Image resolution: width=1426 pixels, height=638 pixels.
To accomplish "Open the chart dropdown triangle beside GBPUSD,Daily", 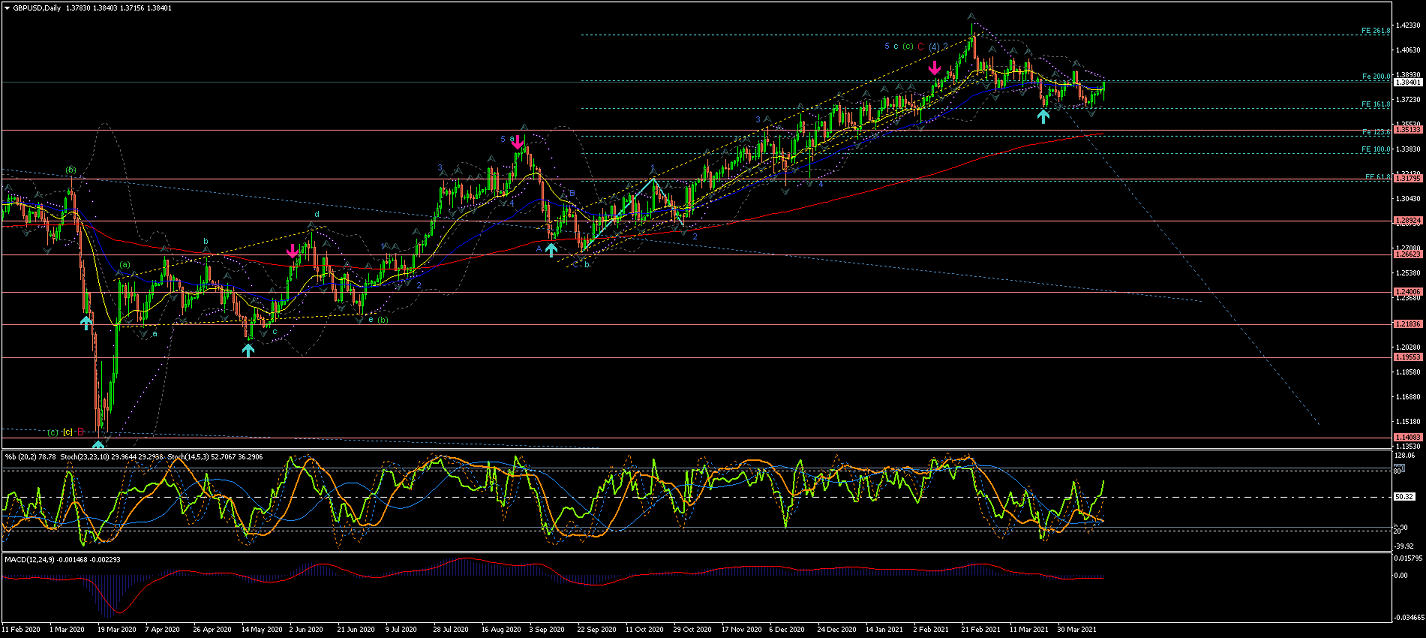I will (7, 7).
